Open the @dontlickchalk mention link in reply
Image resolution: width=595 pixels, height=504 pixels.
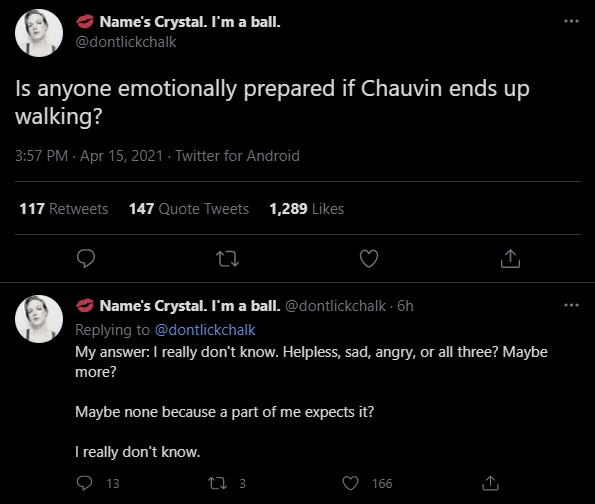coord(205,330)
